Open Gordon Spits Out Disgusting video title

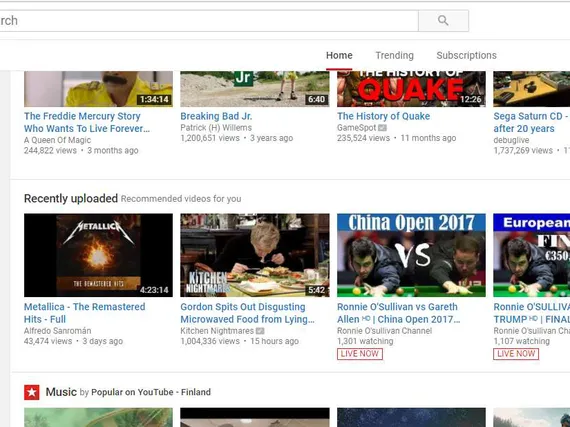point(247,313)
